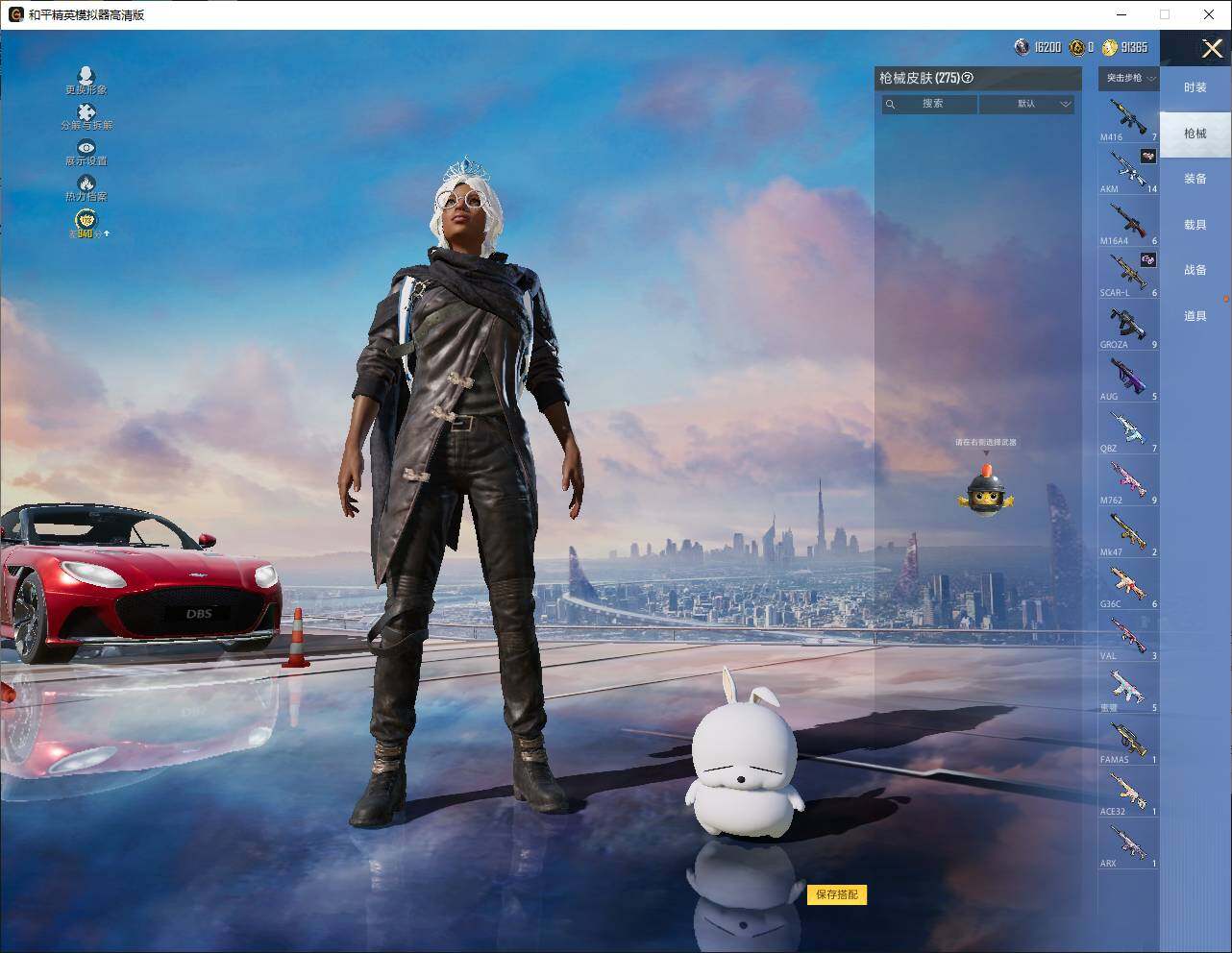Open the 装备 equipment tab
Image resolution: width=1232 pixels, height=953 pixels.
(x=1195, y=179)
